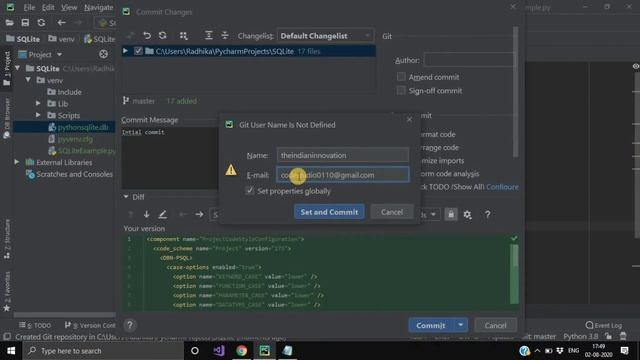This screenshot has width=640, height=360.
Task: Click the Windows Start button
Action: coord(11,351)
